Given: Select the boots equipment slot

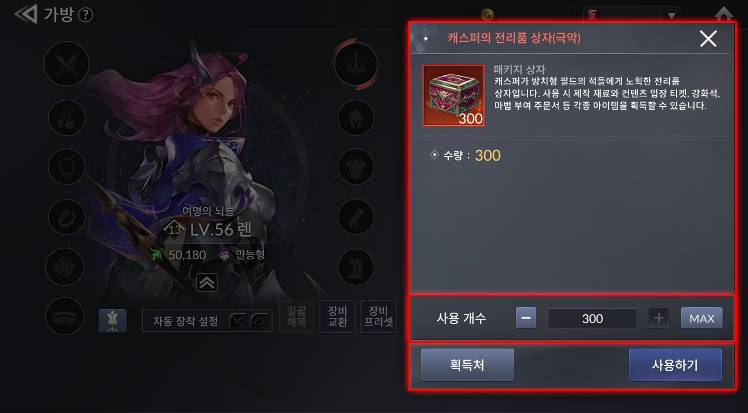Looking at the screenshot, I should pos(356,267).
